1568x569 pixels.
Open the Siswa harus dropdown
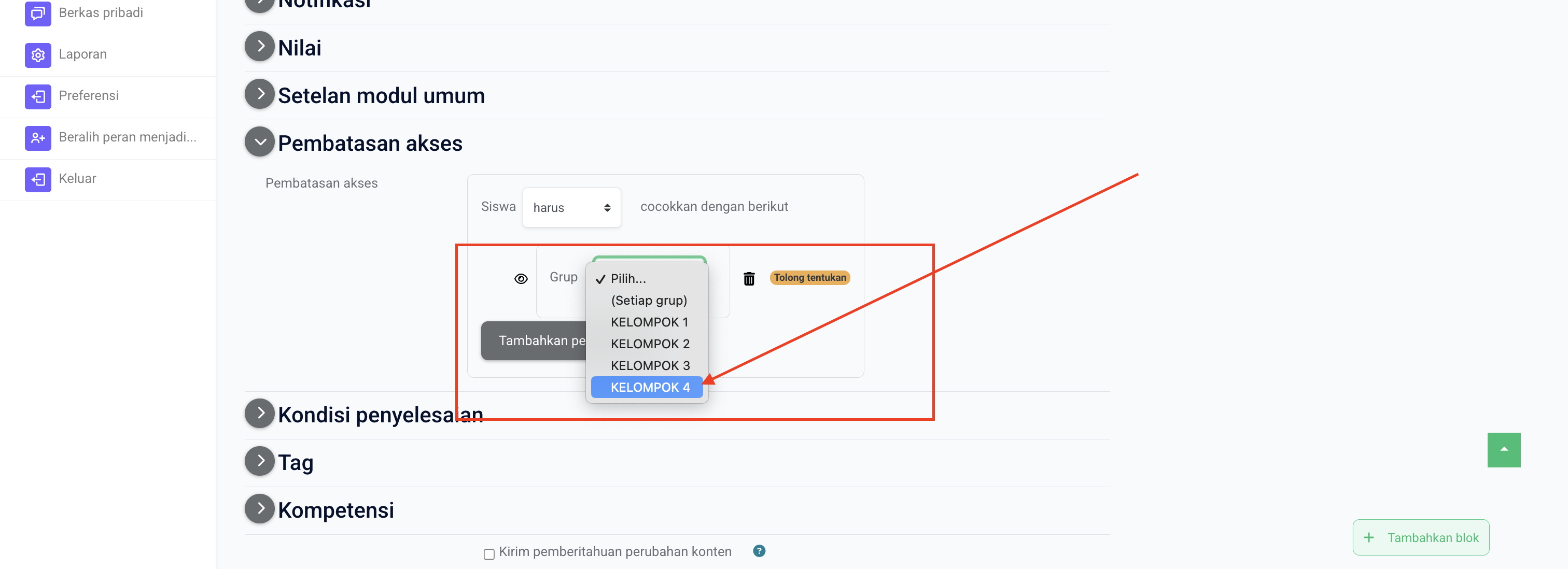click(x=571, y=207)
